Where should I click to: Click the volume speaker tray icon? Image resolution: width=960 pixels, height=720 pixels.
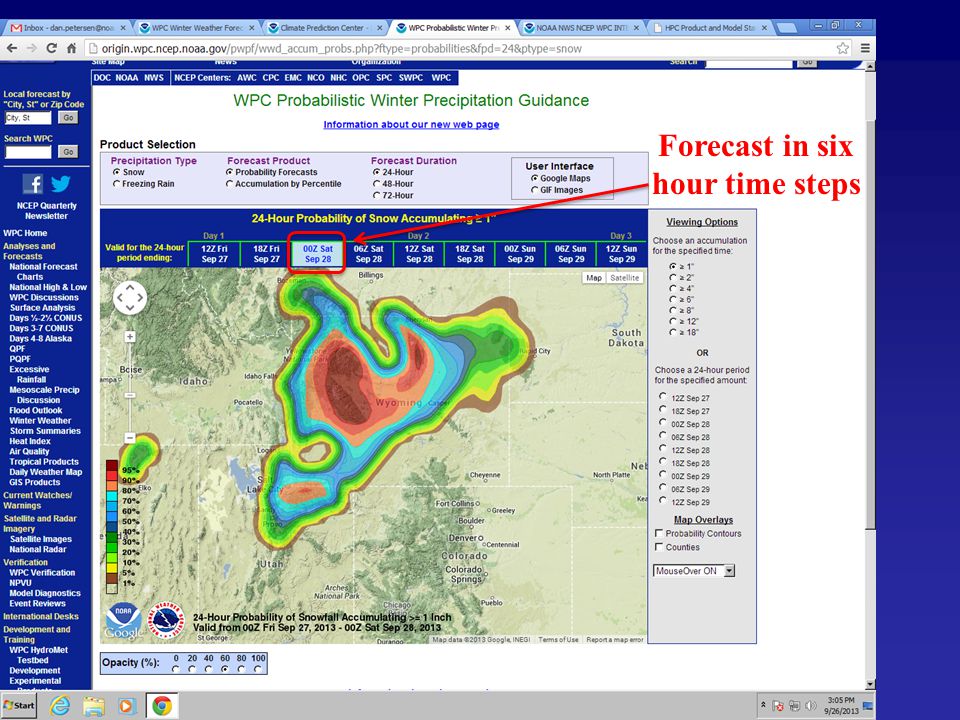click(811, 705)
